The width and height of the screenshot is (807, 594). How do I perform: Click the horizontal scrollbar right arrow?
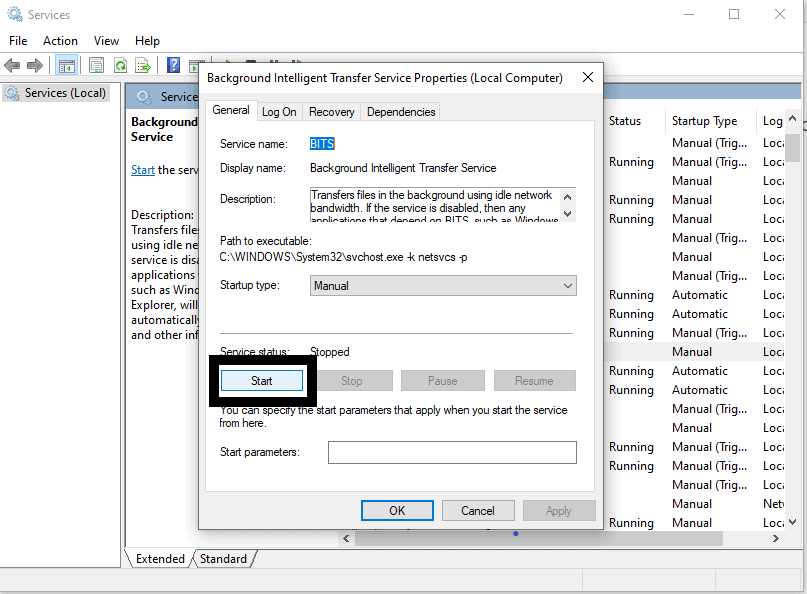coord(776,539)
